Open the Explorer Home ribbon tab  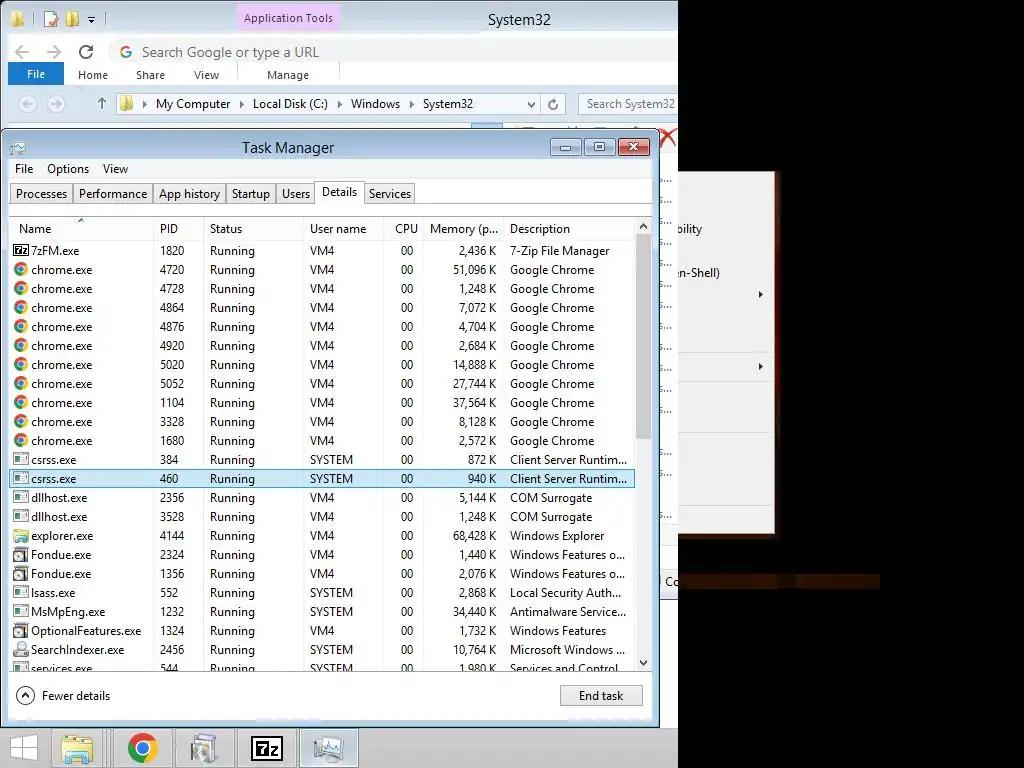93,75
